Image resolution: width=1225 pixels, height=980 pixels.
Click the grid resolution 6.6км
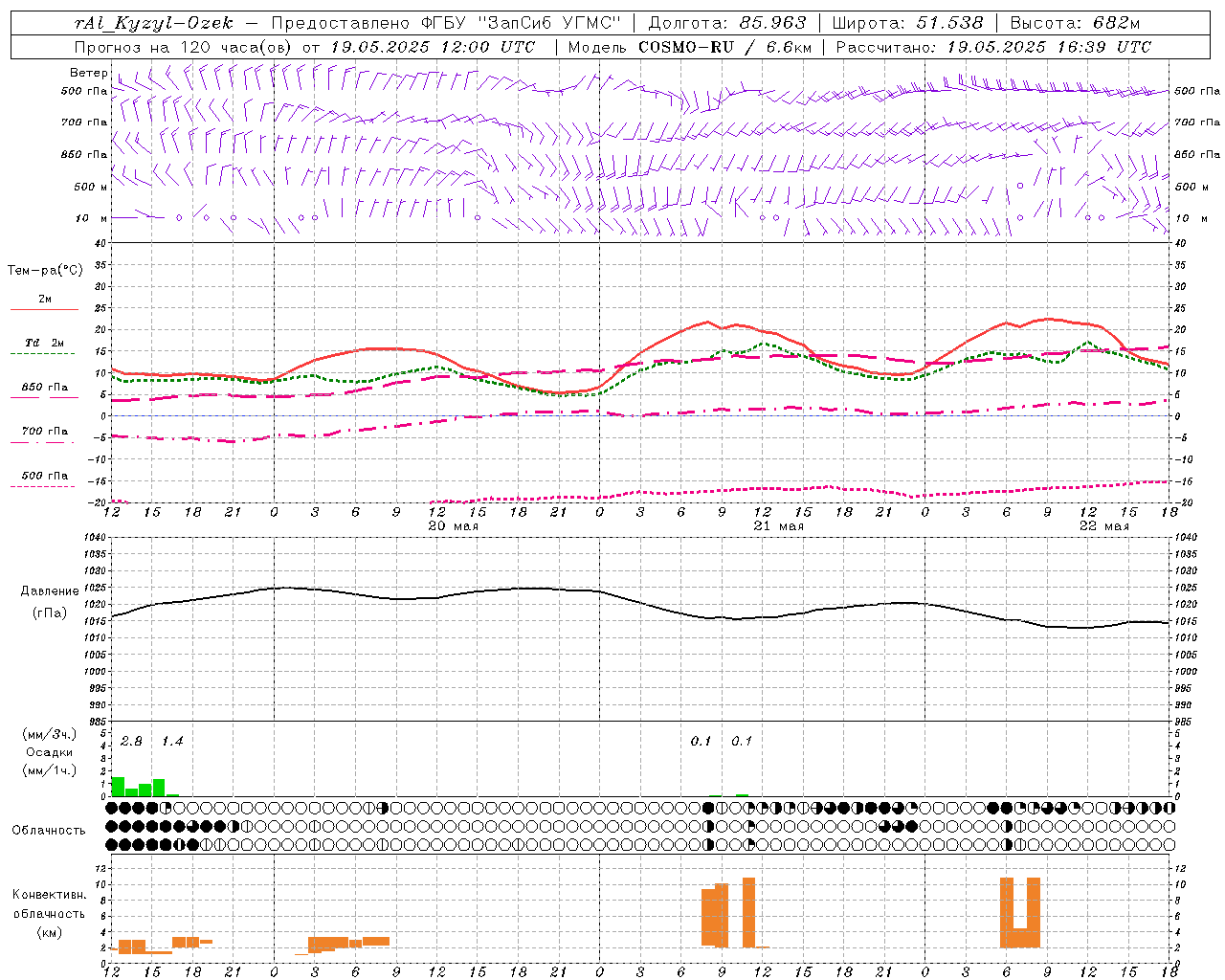pyautogui.click(x=787, y=47)
